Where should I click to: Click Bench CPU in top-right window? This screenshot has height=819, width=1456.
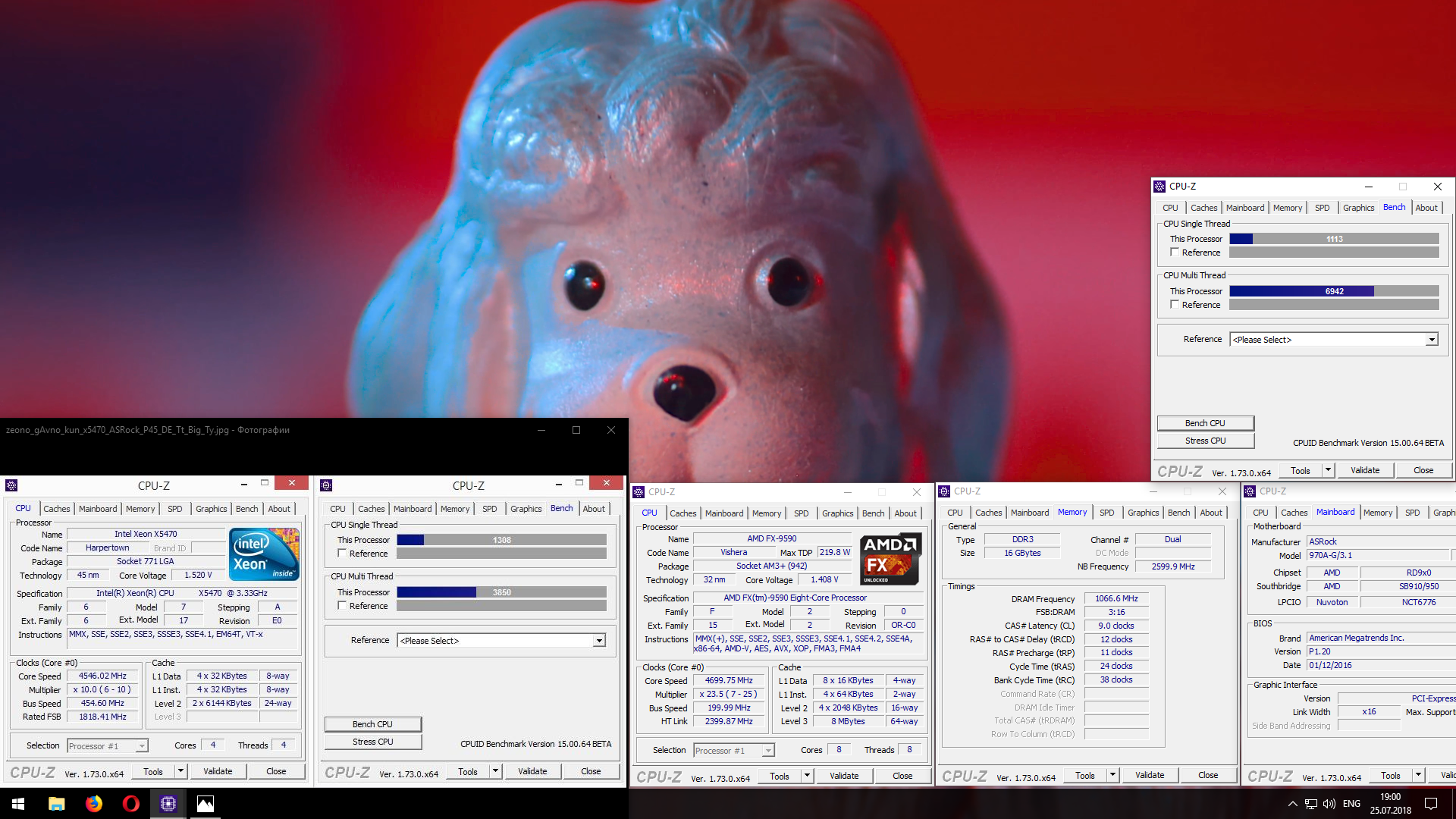tap(1205, 423)
